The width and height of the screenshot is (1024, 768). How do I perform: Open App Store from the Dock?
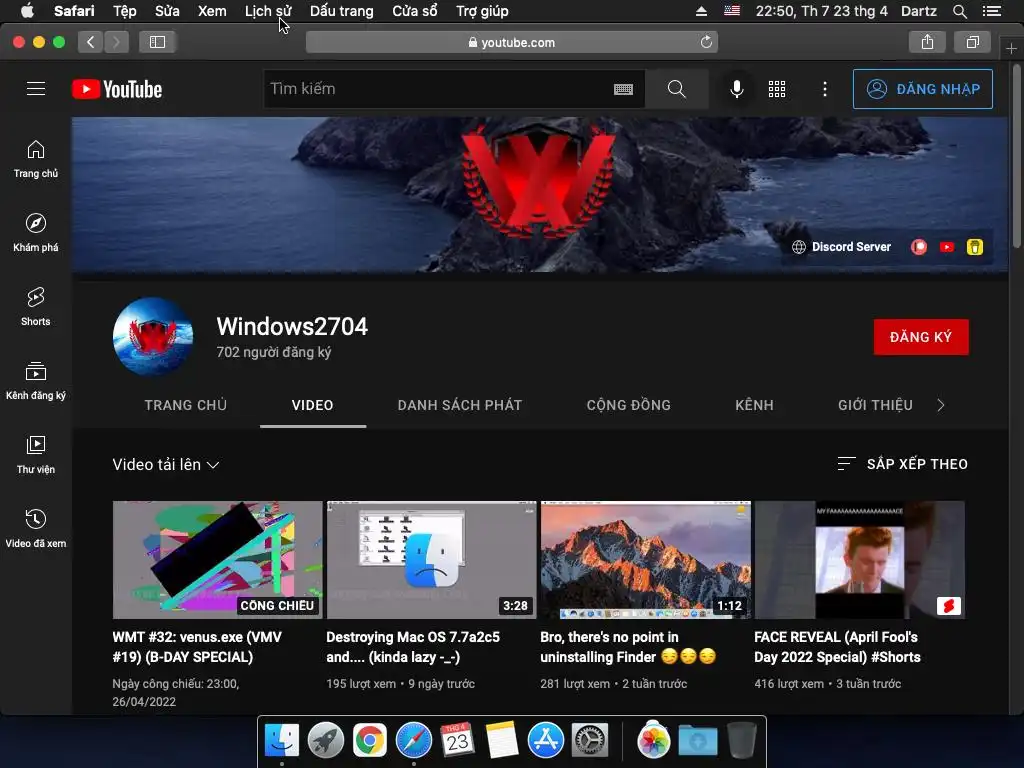[545, 741]
